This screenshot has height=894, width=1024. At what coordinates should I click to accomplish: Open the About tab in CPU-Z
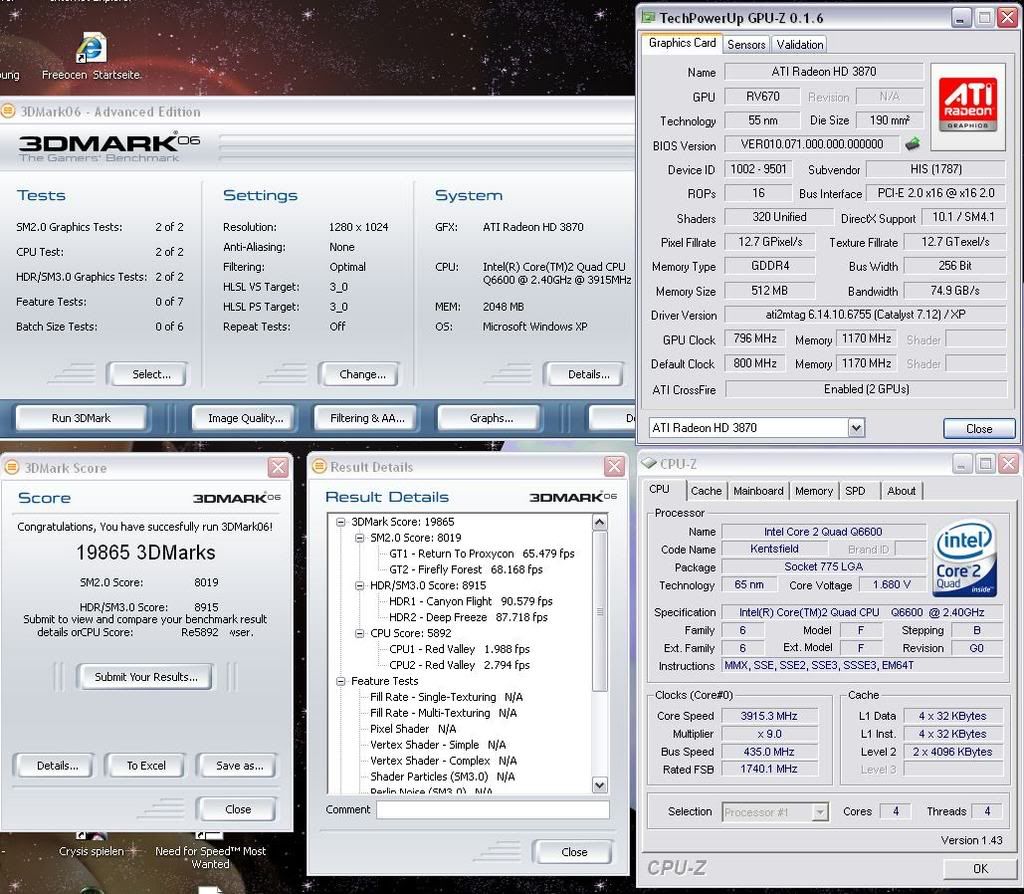coord(901,490)
